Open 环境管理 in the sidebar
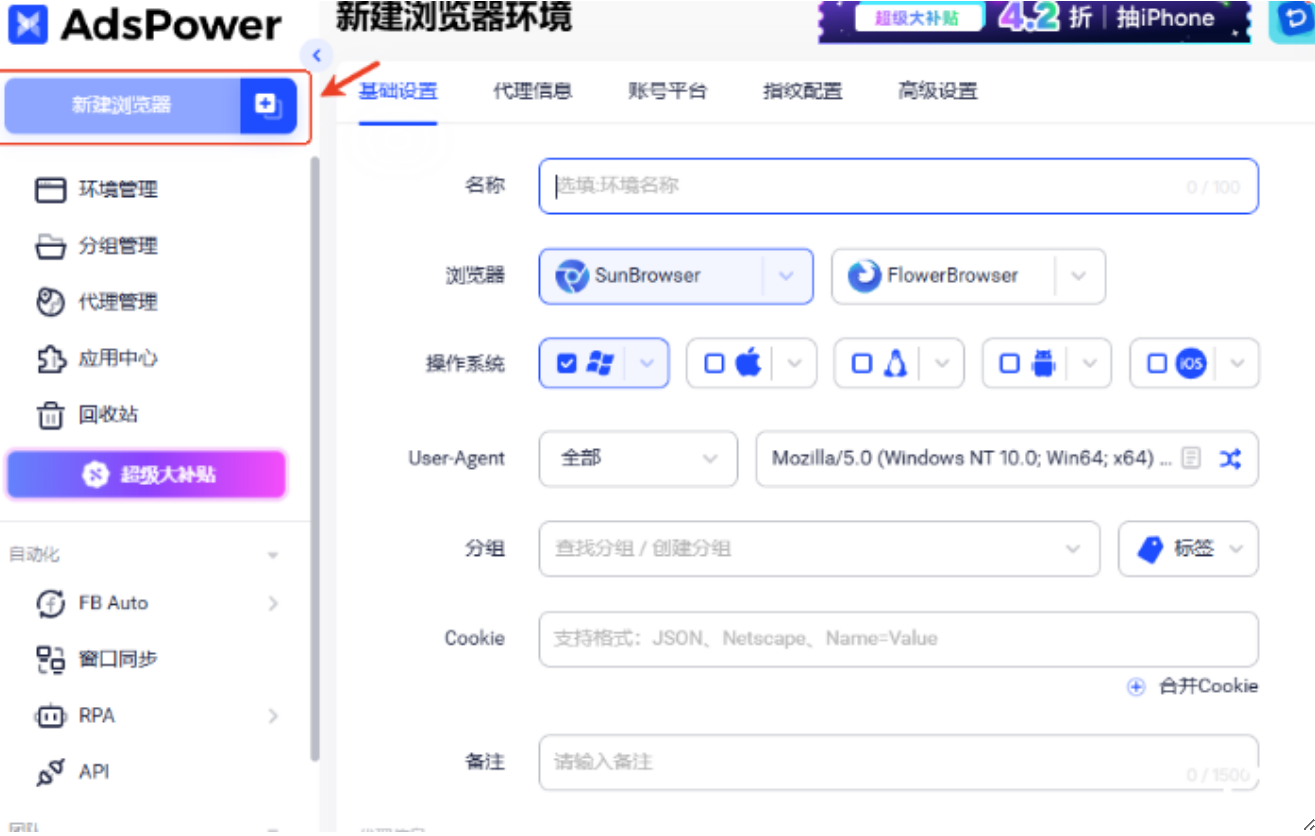 117,190
